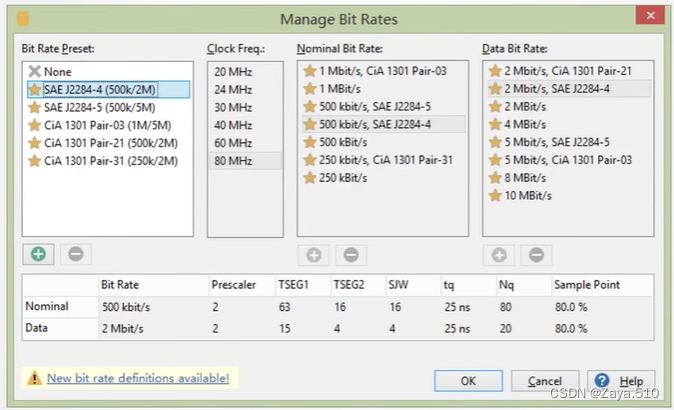
Task: Select the None bit rate preset
Action: tap(108, 71)
